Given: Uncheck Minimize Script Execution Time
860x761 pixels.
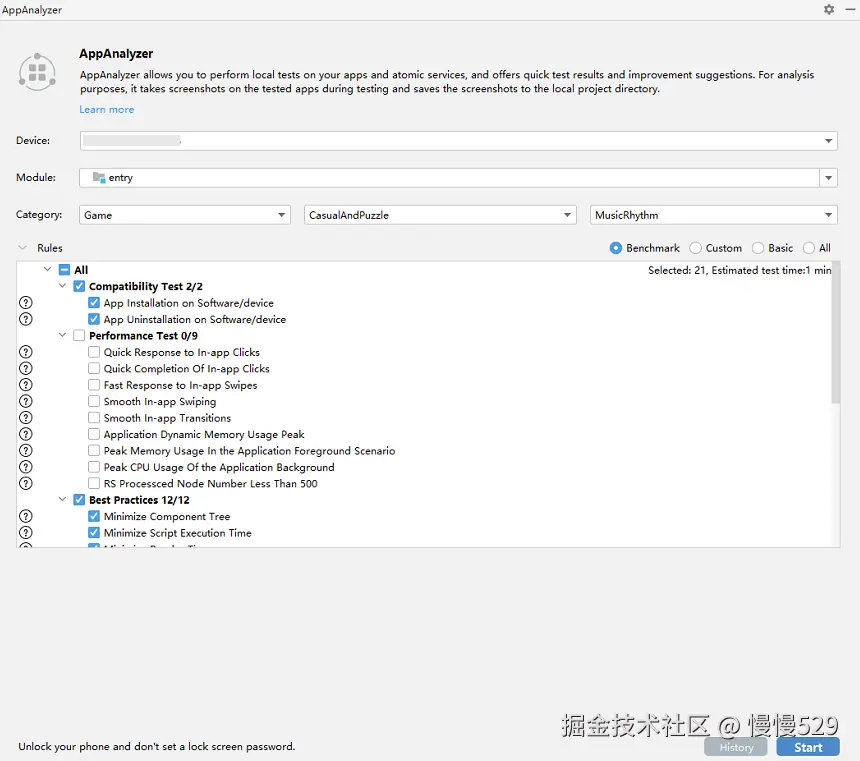Looking at the screenshot, I should 94,533.
